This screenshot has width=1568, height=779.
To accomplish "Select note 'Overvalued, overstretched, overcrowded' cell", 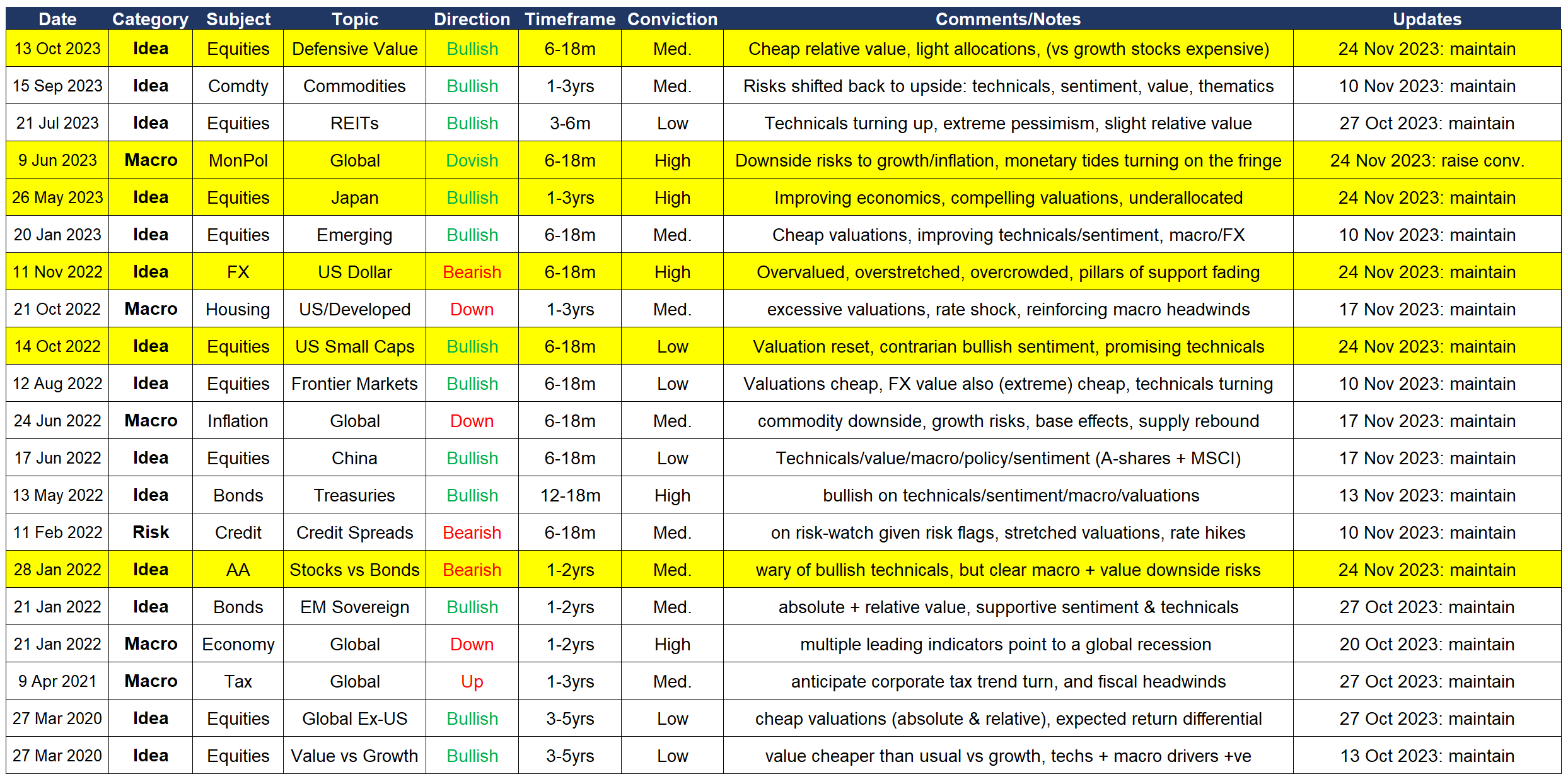I will click(x=1008, y=272).
